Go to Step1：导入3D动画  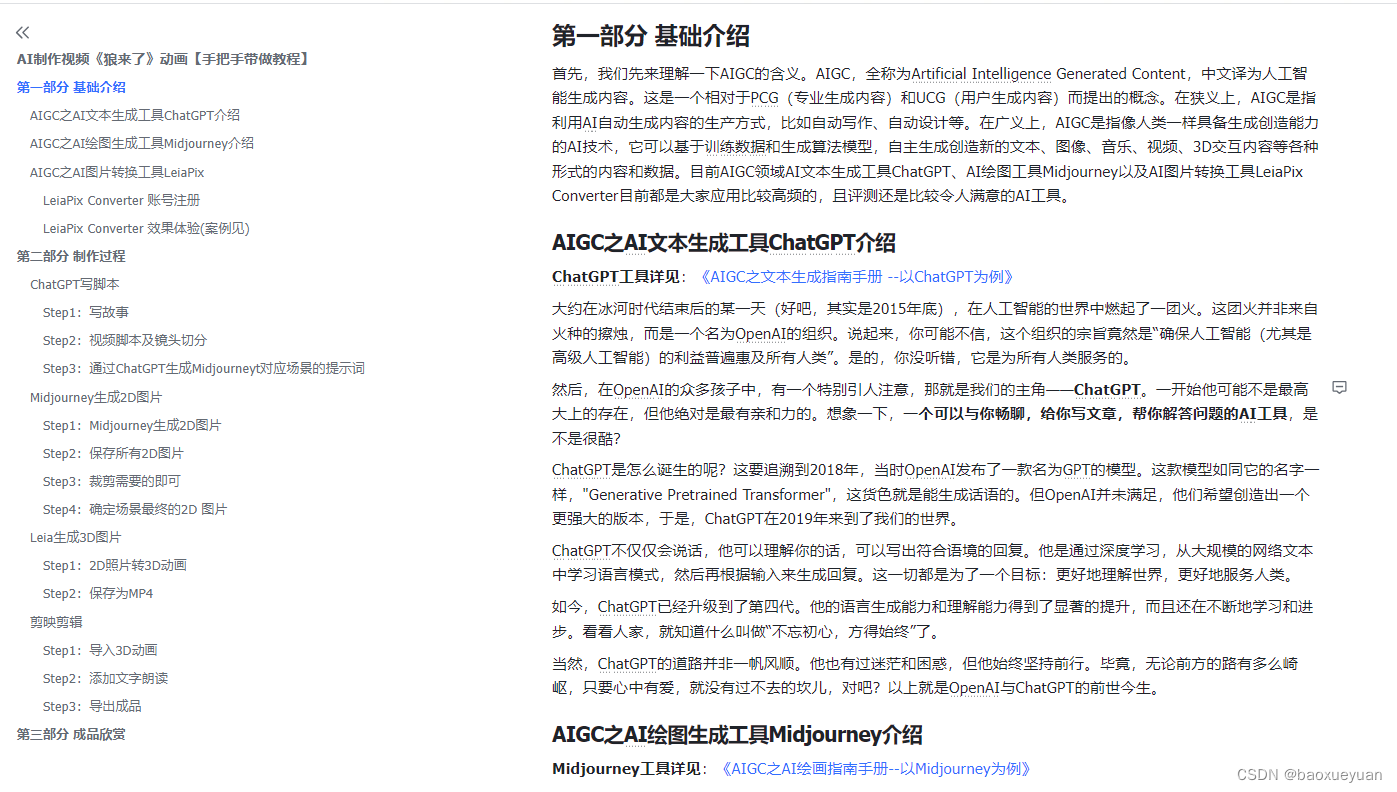(x=100, y=650)
